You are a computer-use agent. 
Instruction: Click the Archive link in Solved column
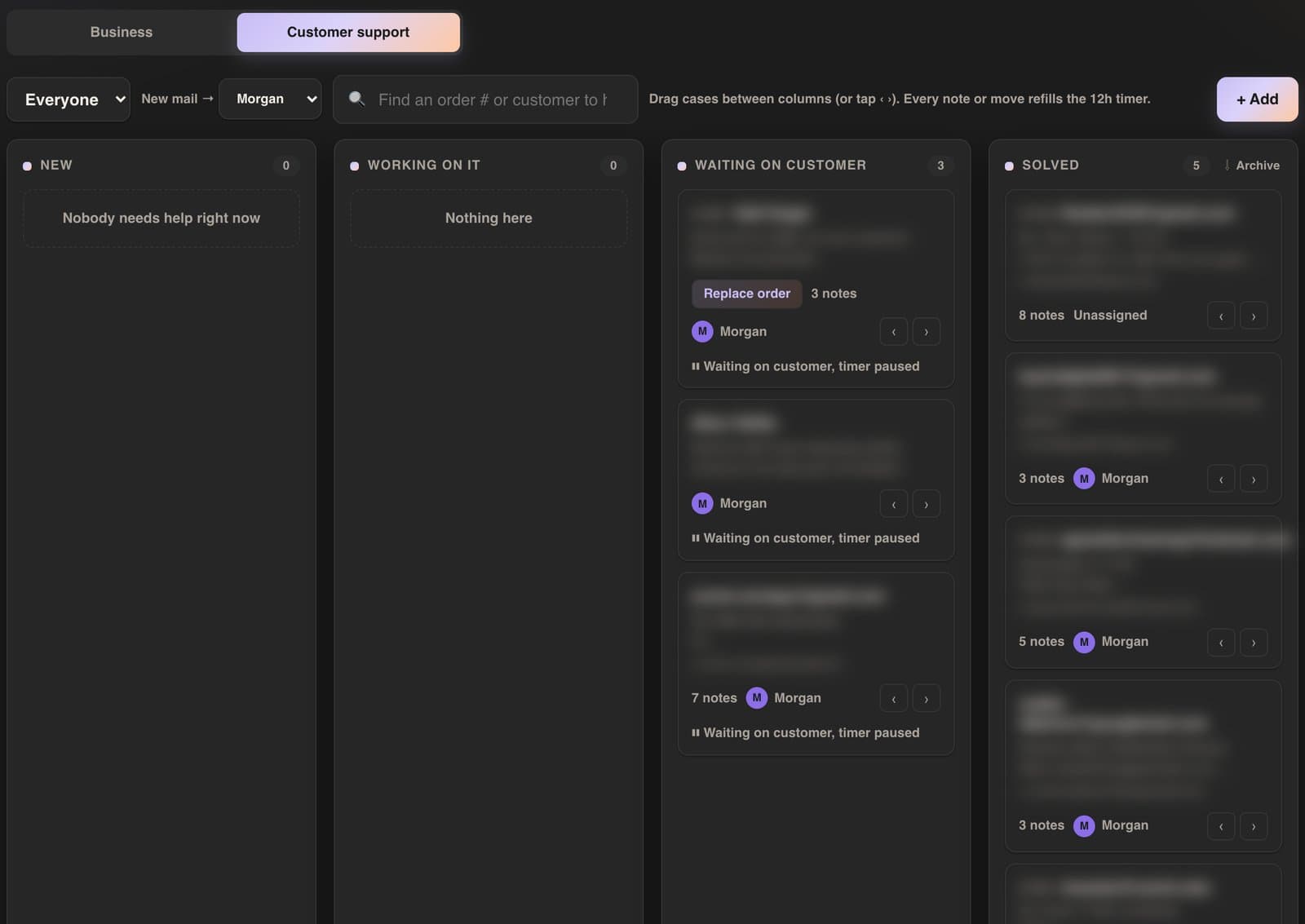[x=1252, y=166]
